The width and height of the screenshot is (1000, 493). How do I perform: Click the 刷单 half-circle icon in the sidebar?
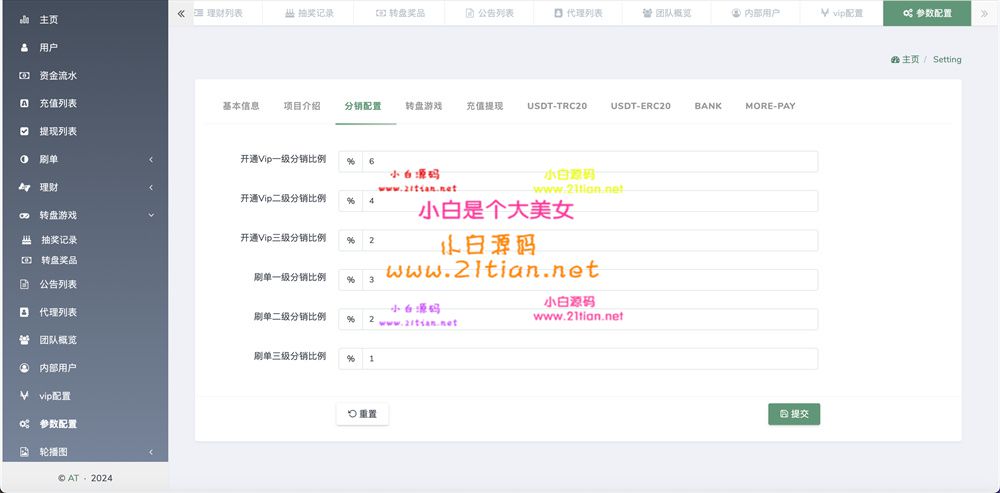[x=24, y=159]
